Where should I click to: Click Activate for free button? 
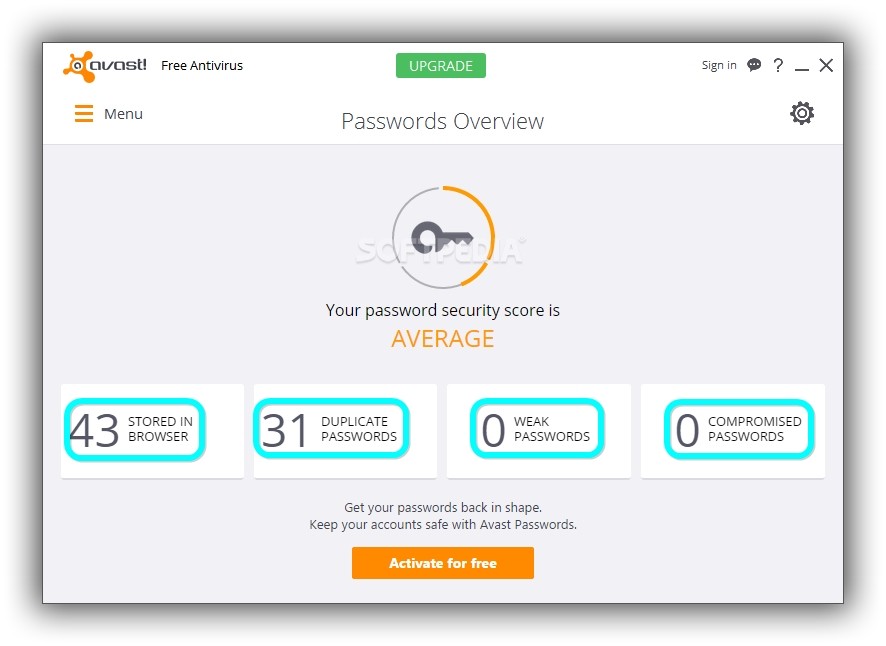pyautogui.click(x=442, y=563)
